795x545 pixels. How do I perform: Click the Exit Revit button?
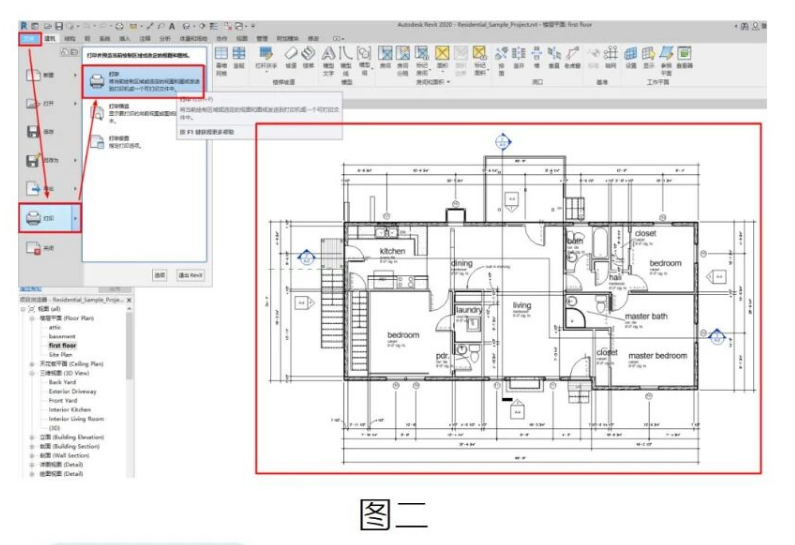tap(191, 275)
